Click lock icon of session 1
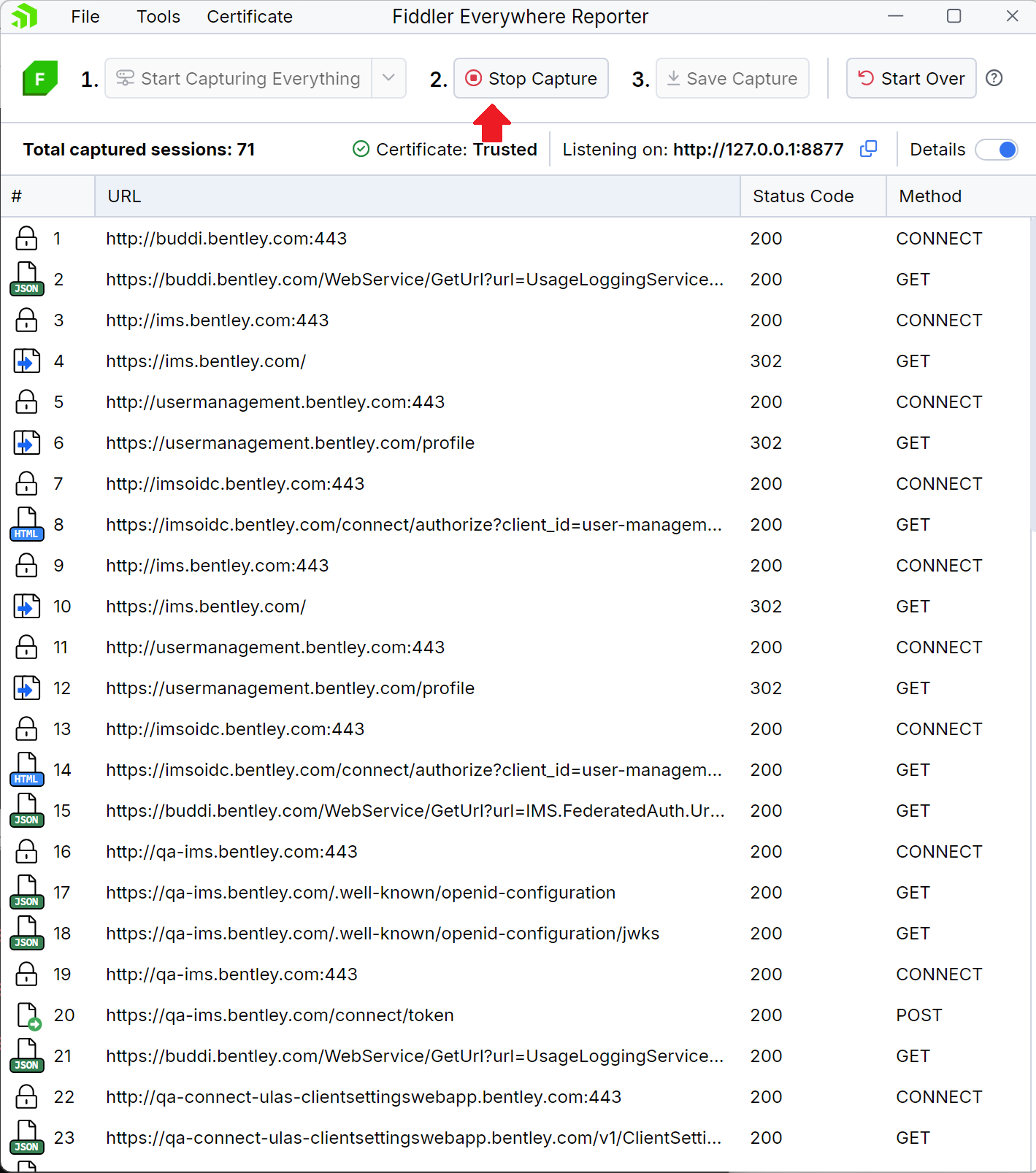Image resolution: width=1036 pixels, height=1173 pixels. [x=27, y=239]
